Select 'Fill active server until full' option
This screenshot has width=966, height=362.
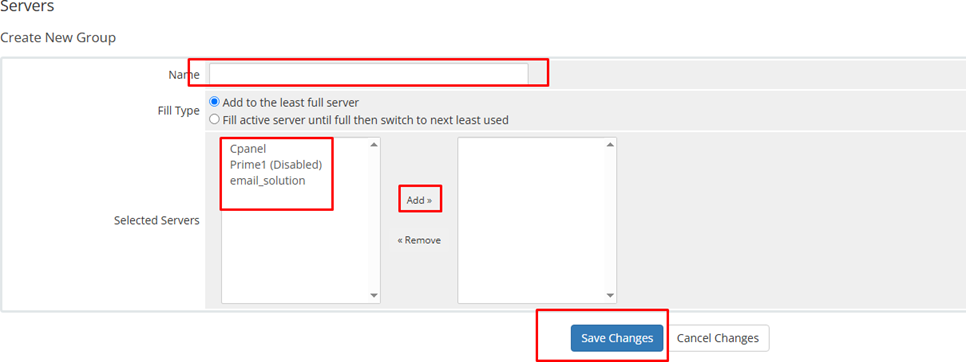point(214,119)
